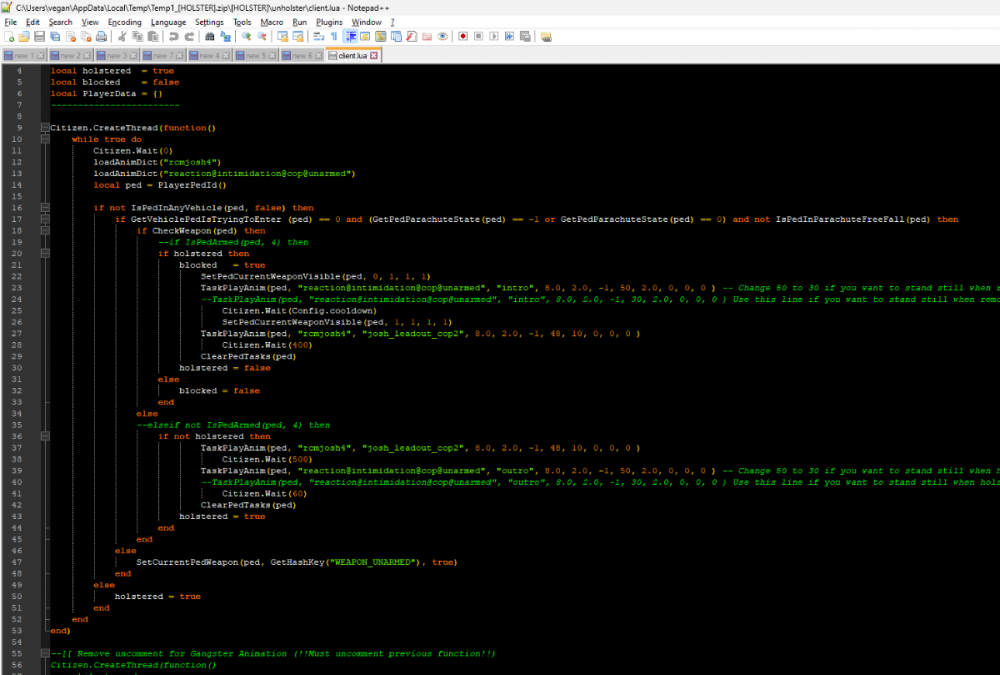
Task: Click line number 30 in the margin
Action: pos(19,368)
